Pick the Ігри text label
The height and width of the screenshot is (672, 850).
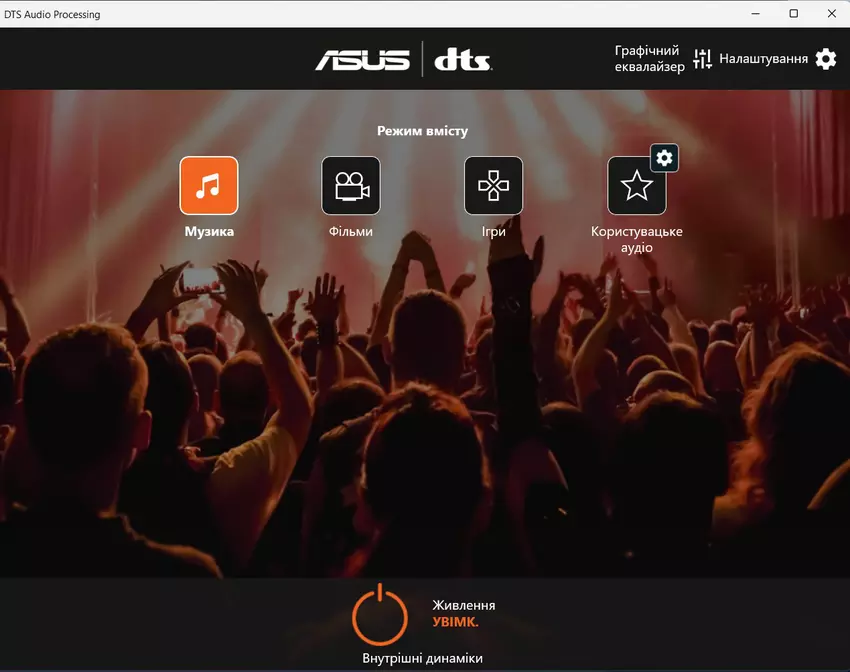[493, 231]
